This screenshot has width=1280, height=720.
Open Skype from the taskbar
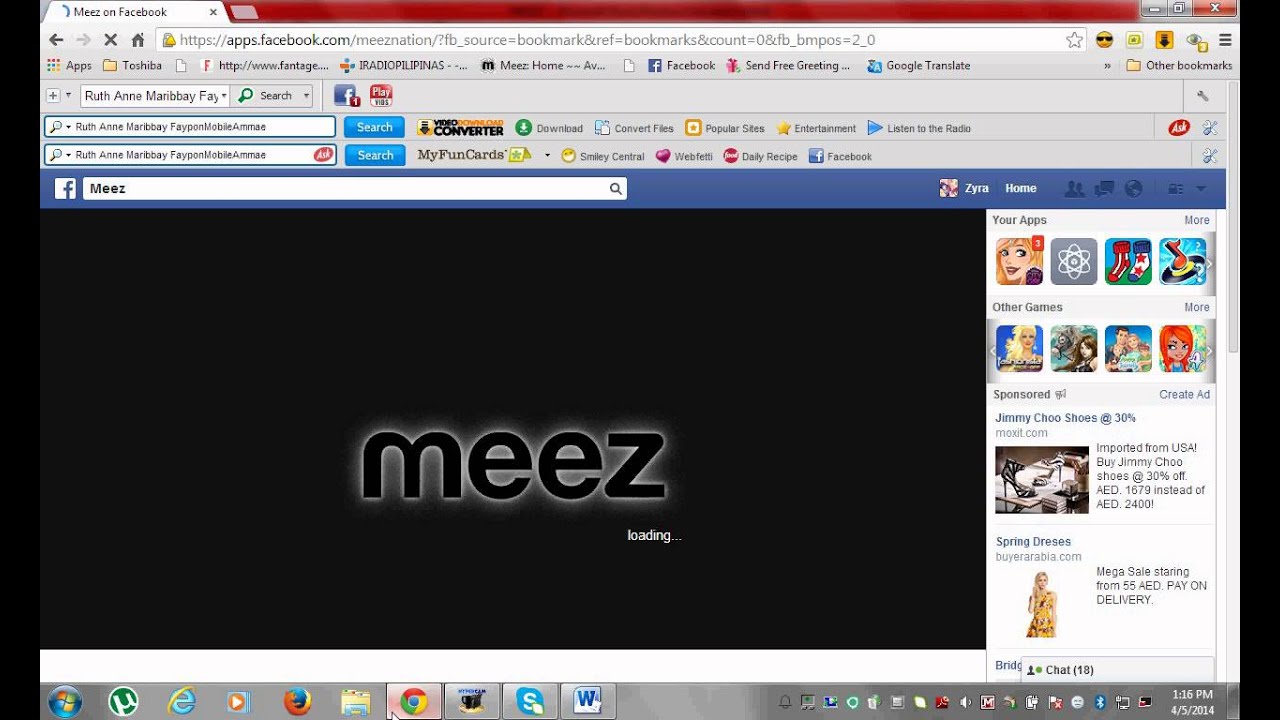pyautogui.click(x=529, y=701)
